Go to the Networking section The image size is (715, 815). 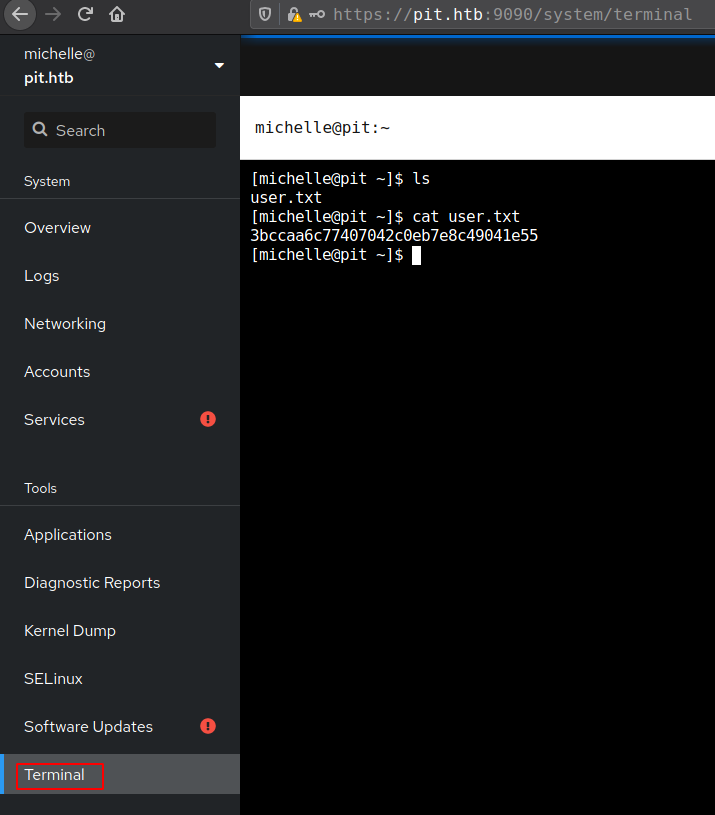65,324
